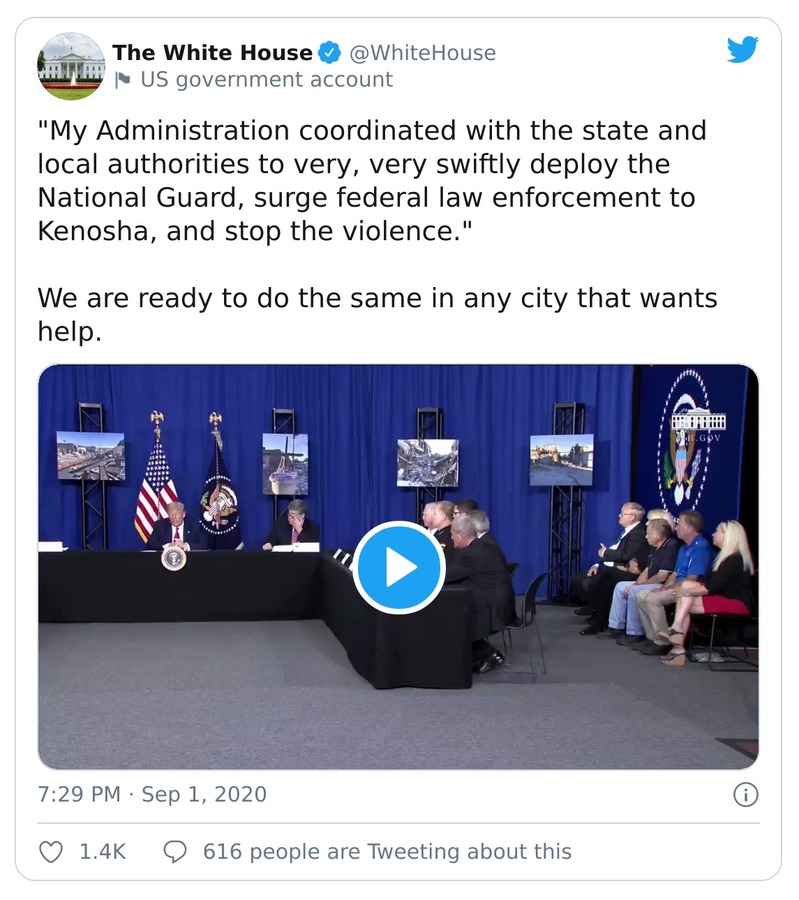This screenshot has height=900, width=799.
Task: Visit the @WhiteHouse handle link
Action: click(421, 52)
